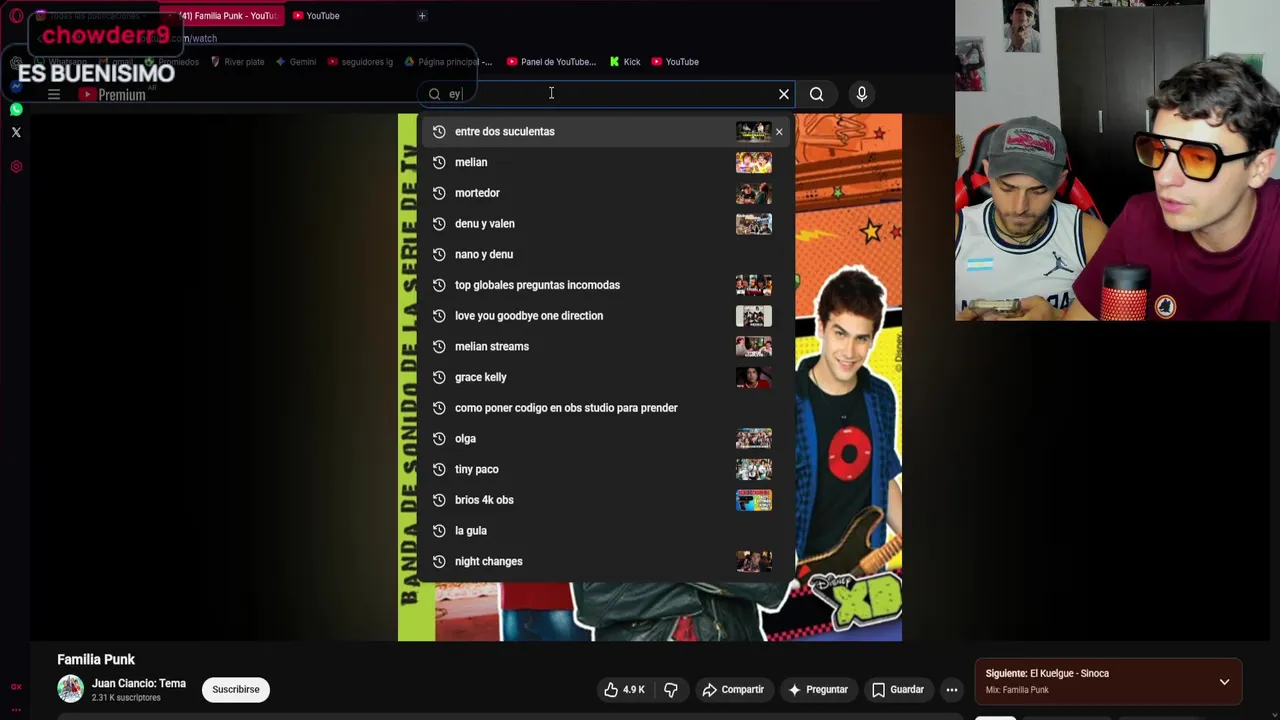
Task: Start voice search with the microphone
Action: coord(861,94)
